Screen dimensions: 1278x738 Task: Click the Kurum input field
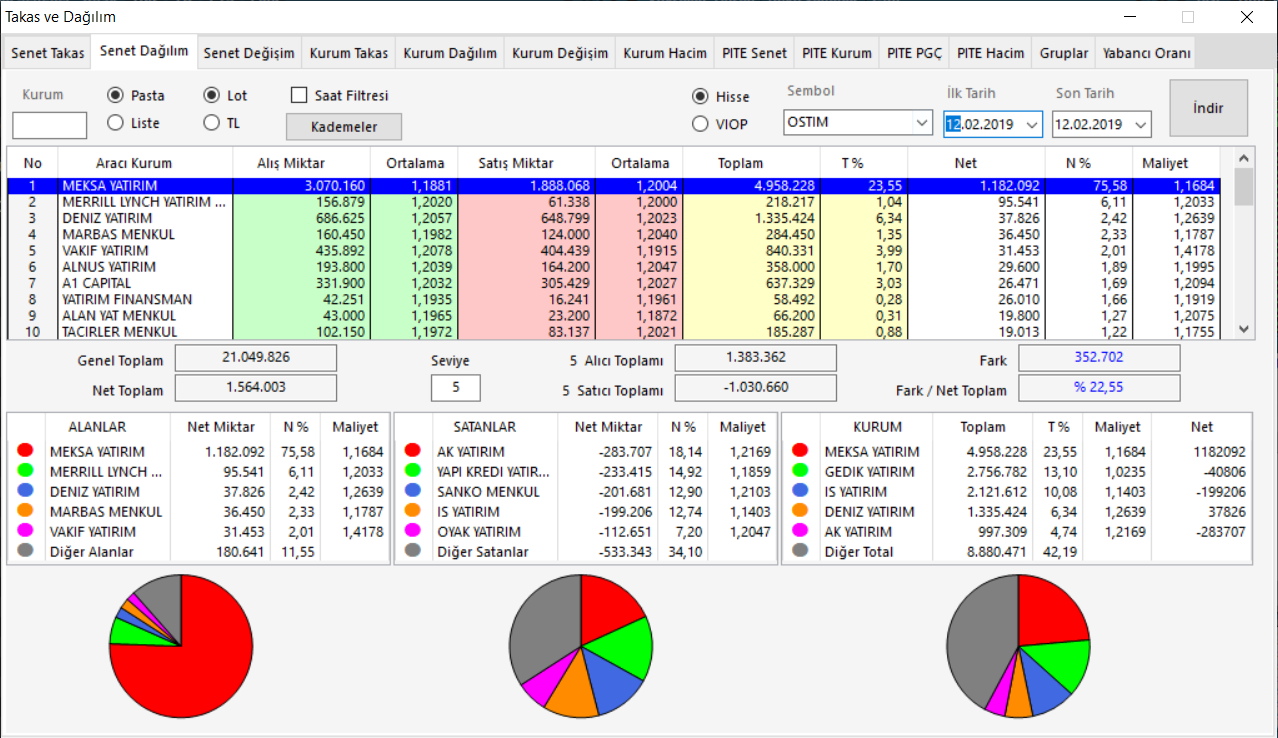coord(50,125)
